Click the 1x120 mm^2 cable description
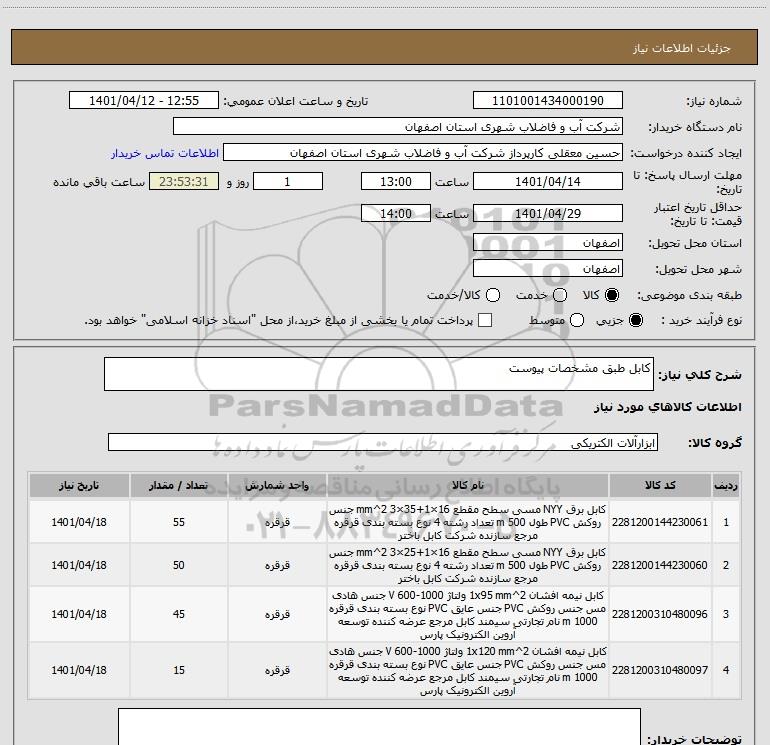This screenshot has width=770, height=745. pyautogui.click(x=468, y=670)
